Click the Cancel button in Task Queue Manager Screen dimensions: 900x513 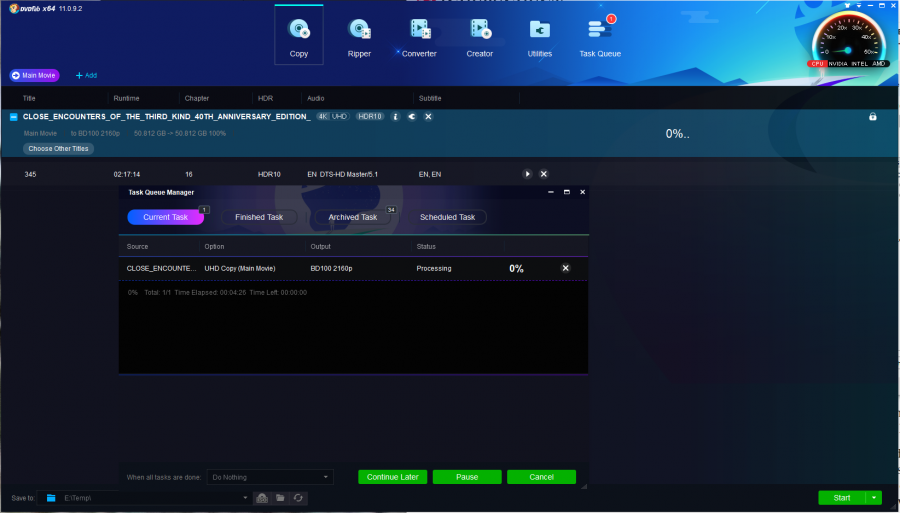[541, 477]
